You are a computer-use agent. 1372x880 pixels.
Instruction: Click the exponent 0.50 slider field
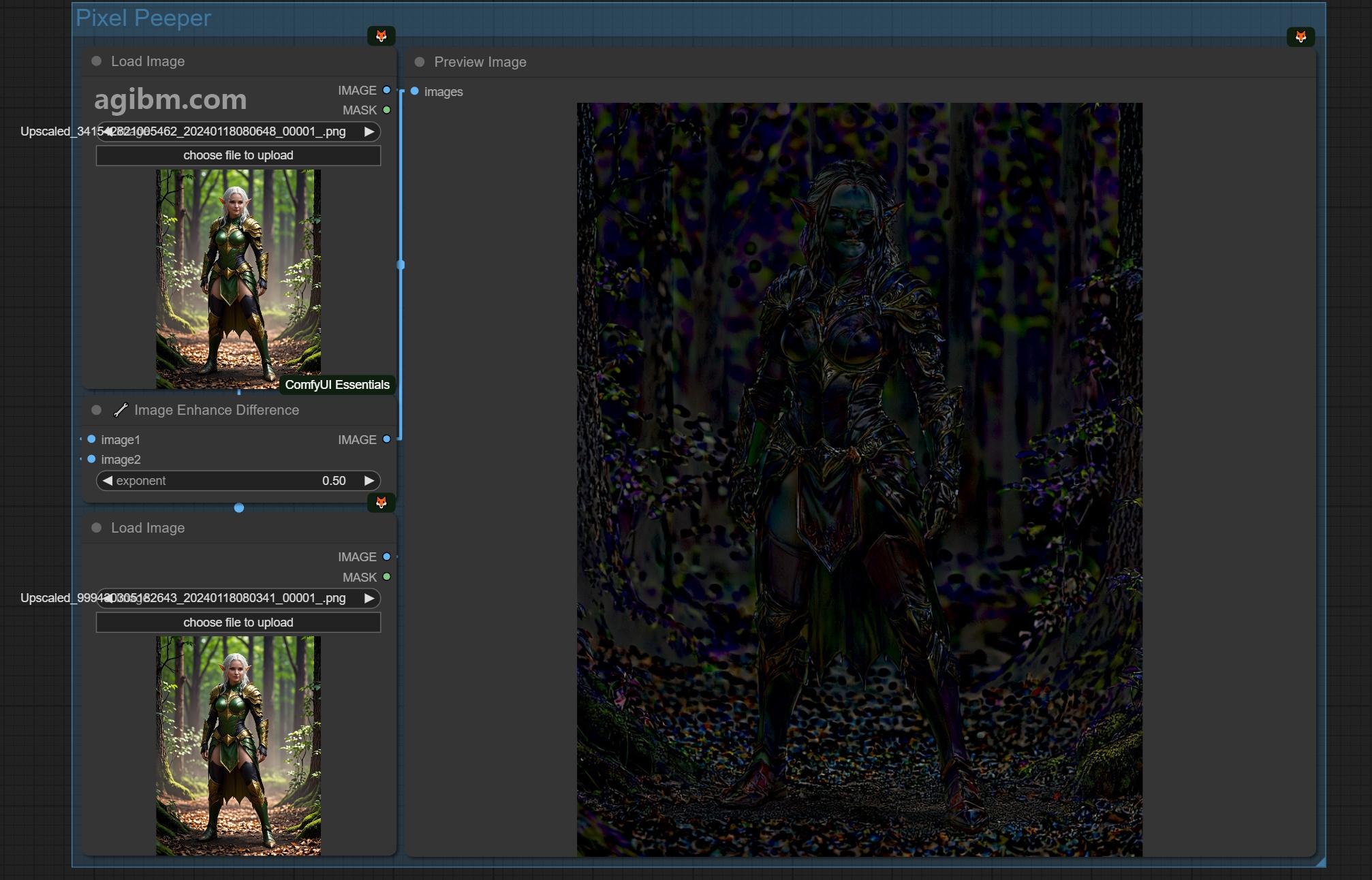(238, 481)
